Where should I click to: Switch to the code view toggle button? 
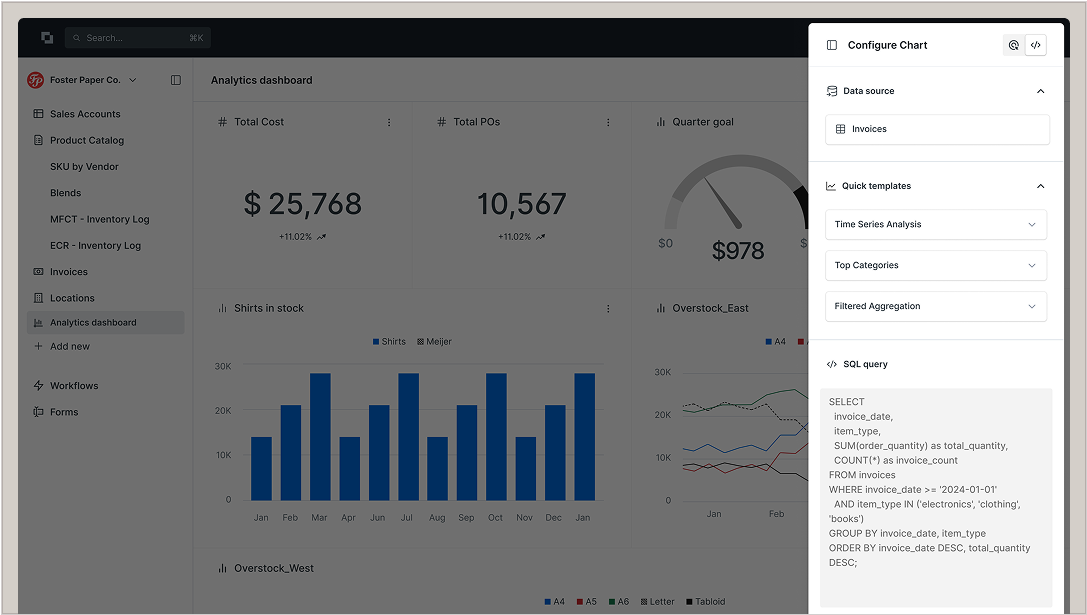click(x=1036, y=45)
